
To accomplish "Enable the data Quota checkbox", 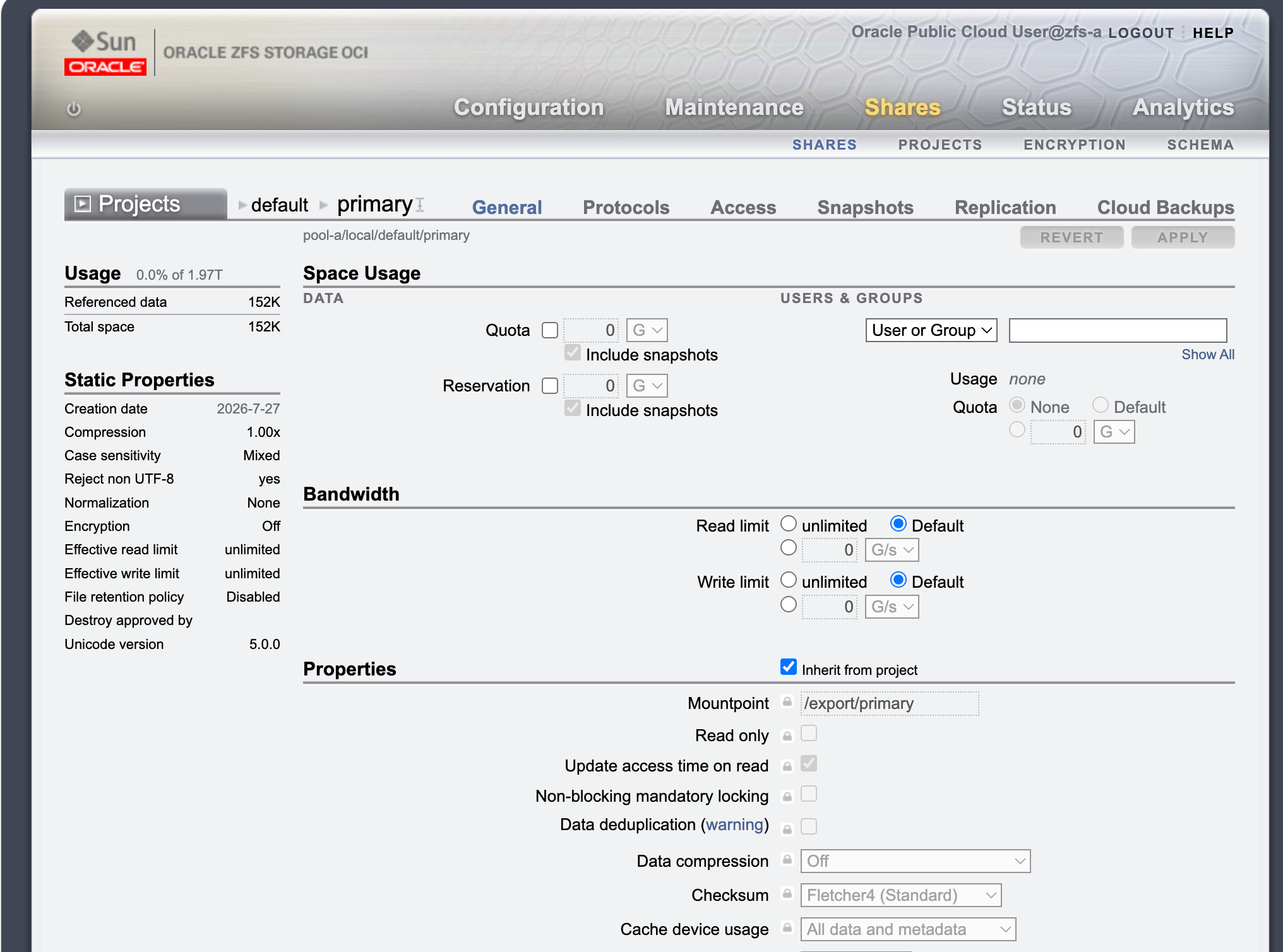I will tap(550, 330).
